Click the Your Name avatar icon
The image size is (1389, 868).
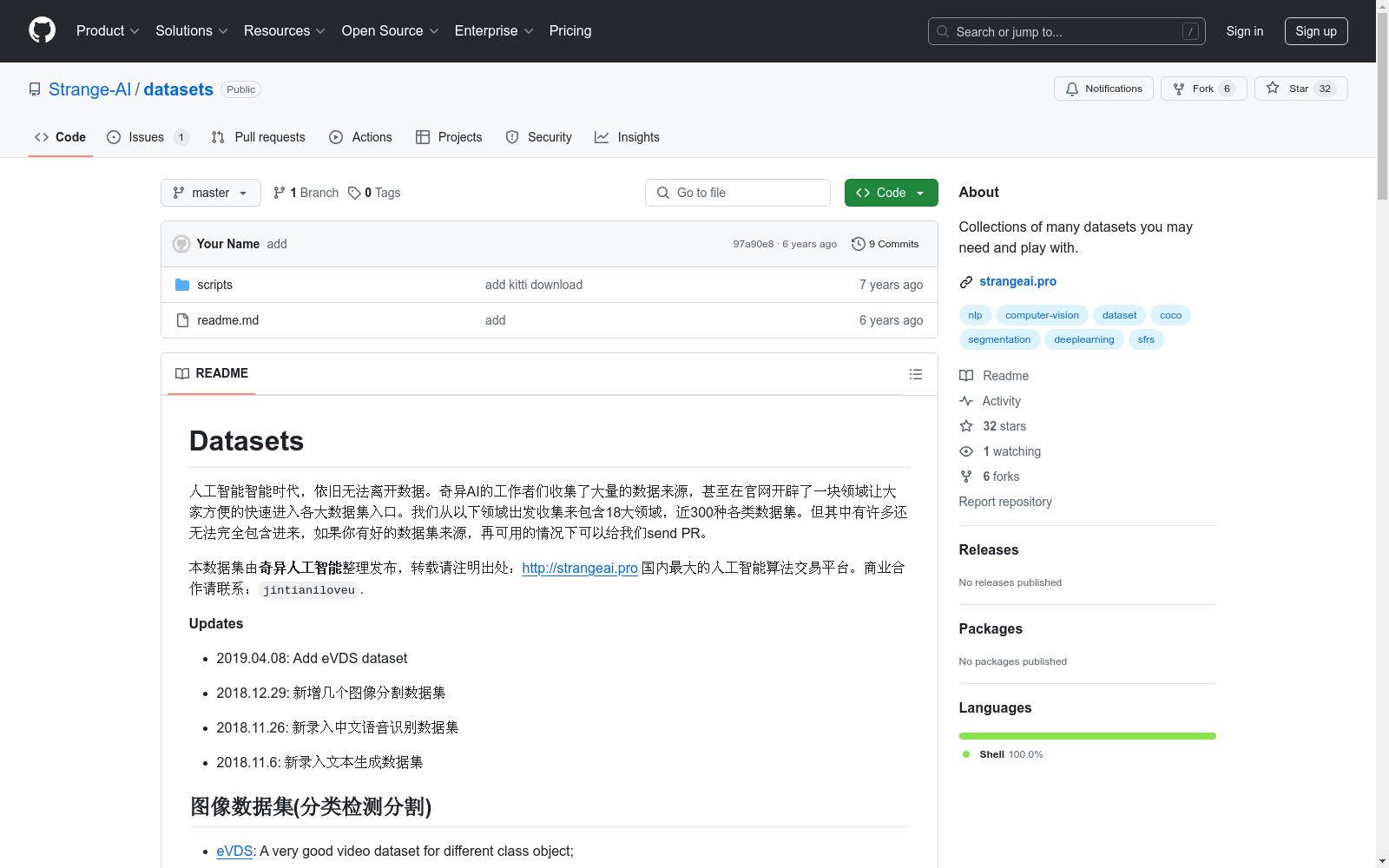[x=181, y=244]
